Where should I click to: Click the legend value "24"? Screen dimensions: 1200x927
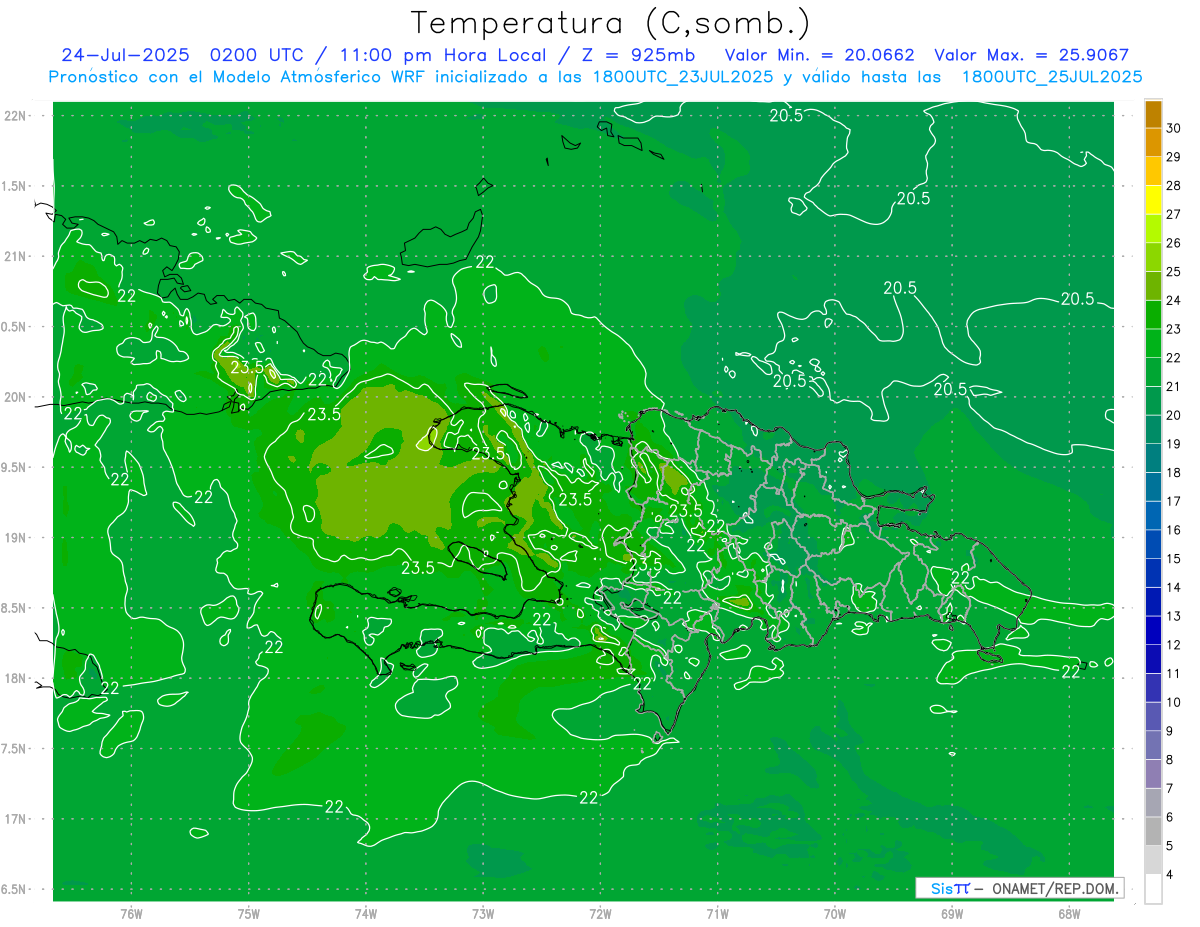click(x=1174, y=300)
